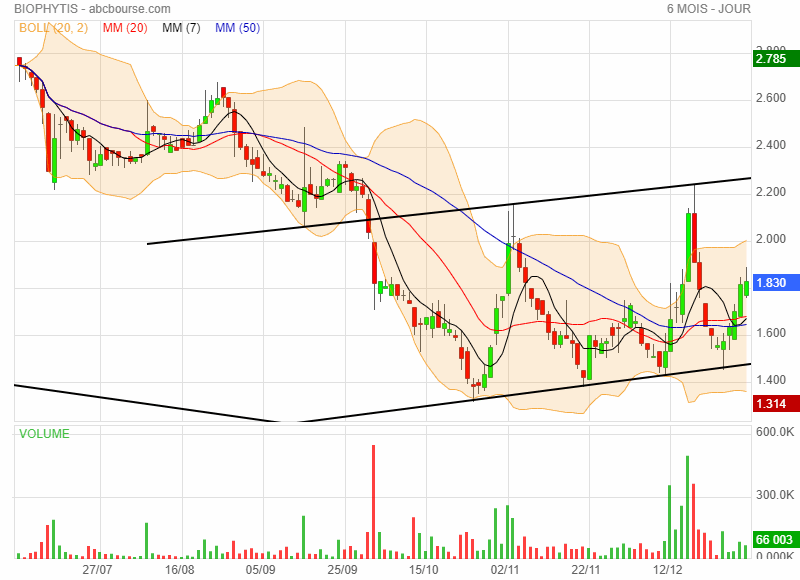Click the 2.400 price axis label

click(771, 145)
